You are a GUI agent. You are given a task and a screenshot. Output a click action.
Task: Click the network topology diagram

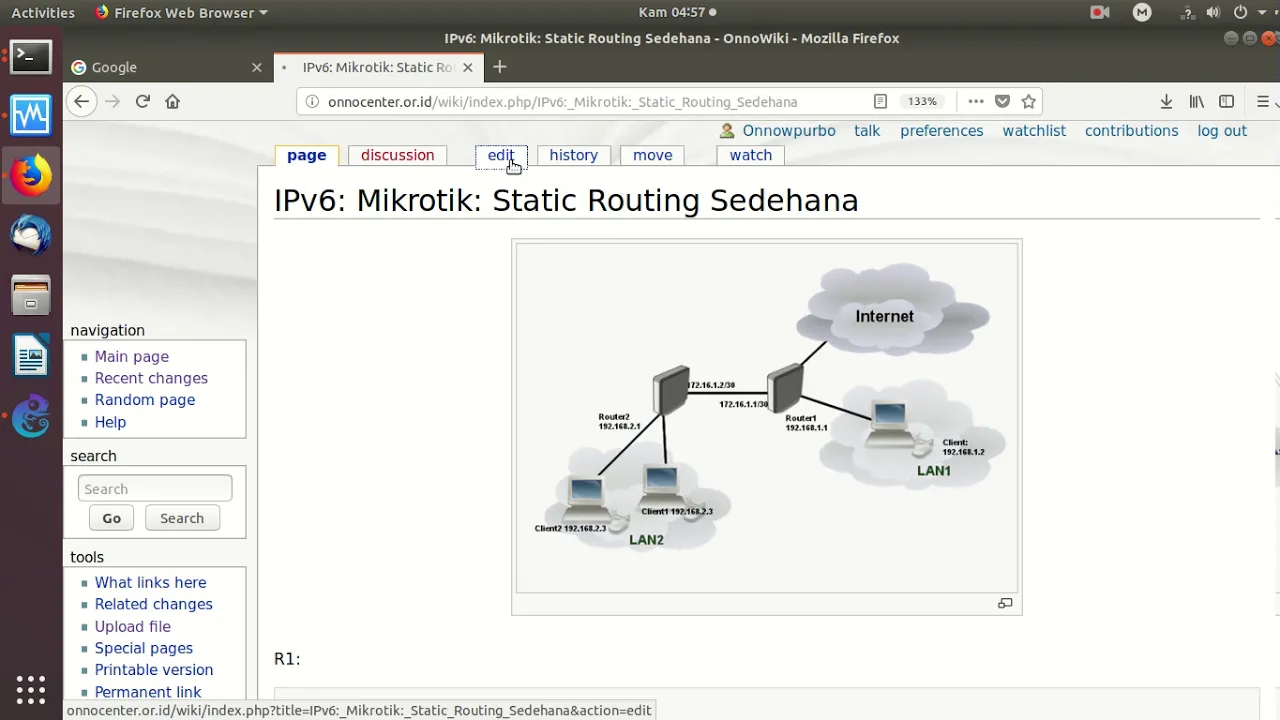coord(766,418)
